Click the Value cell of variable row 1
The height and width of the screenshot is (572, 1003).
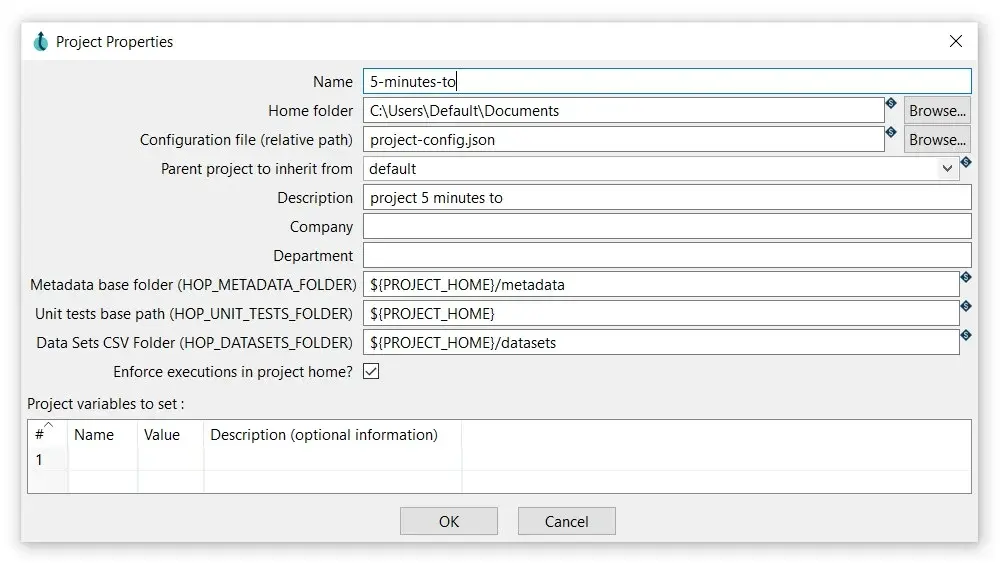(x=170, y=459)
